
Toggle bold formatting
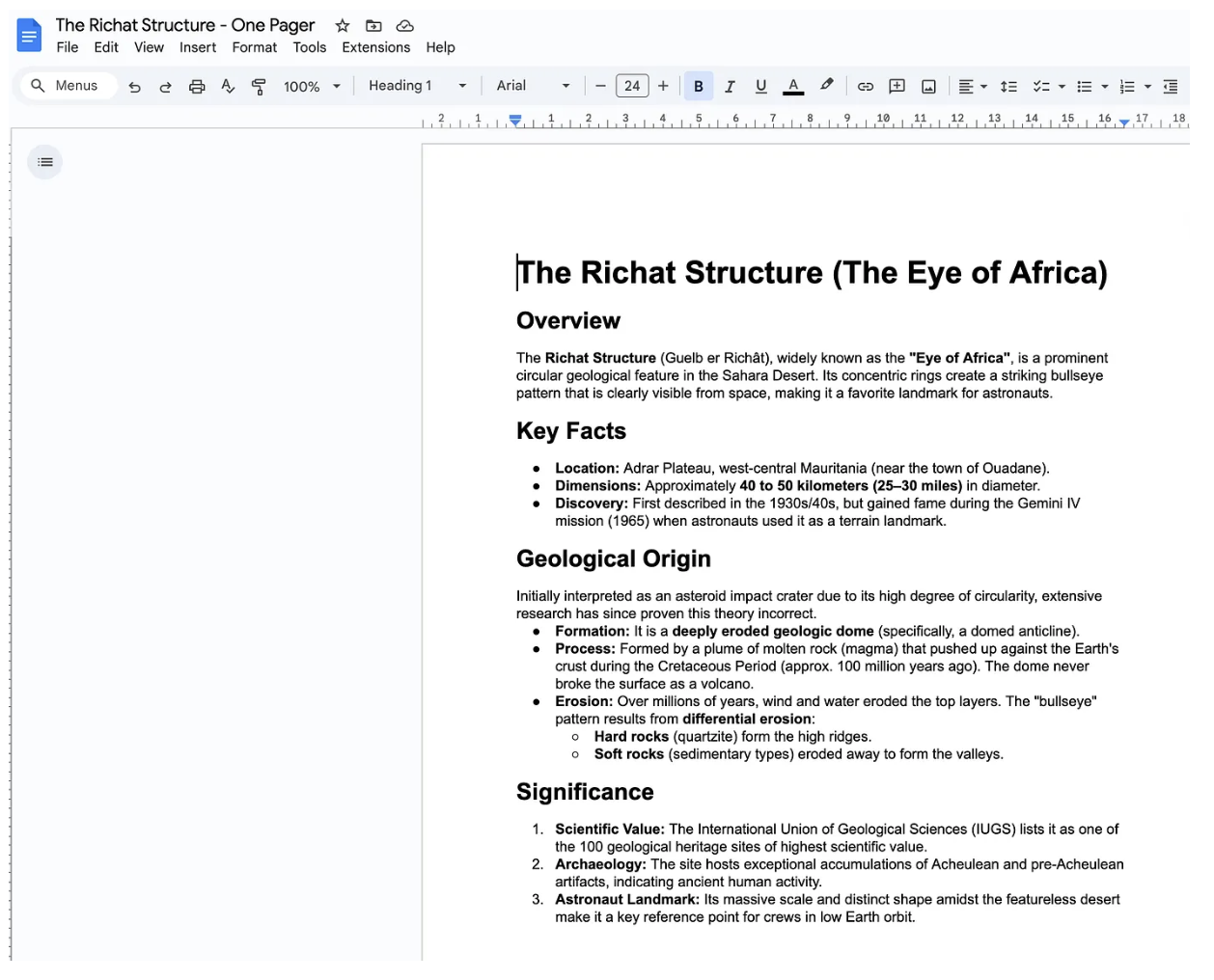[x=699, y=87]
